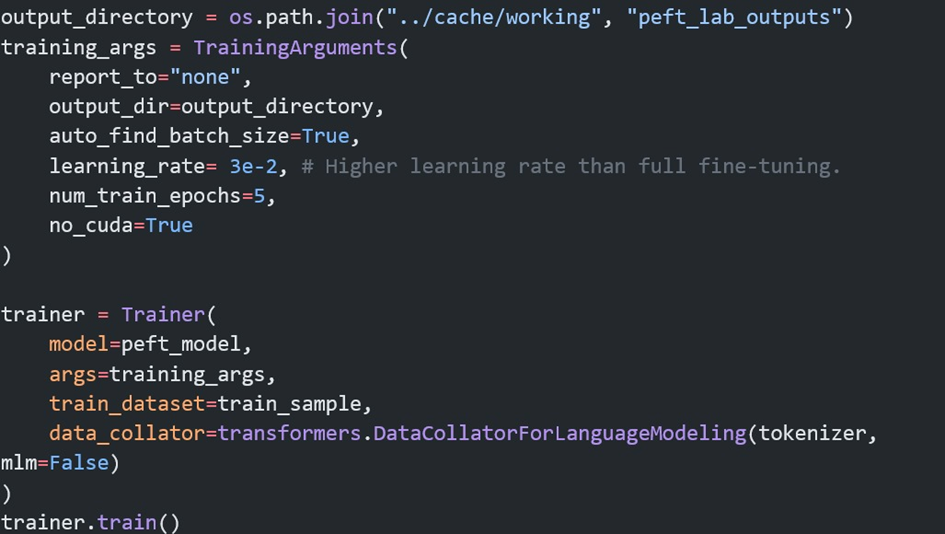Click the train_sample dataset value
Viewport: 945px width, 534px height.
tap(294, 404)
